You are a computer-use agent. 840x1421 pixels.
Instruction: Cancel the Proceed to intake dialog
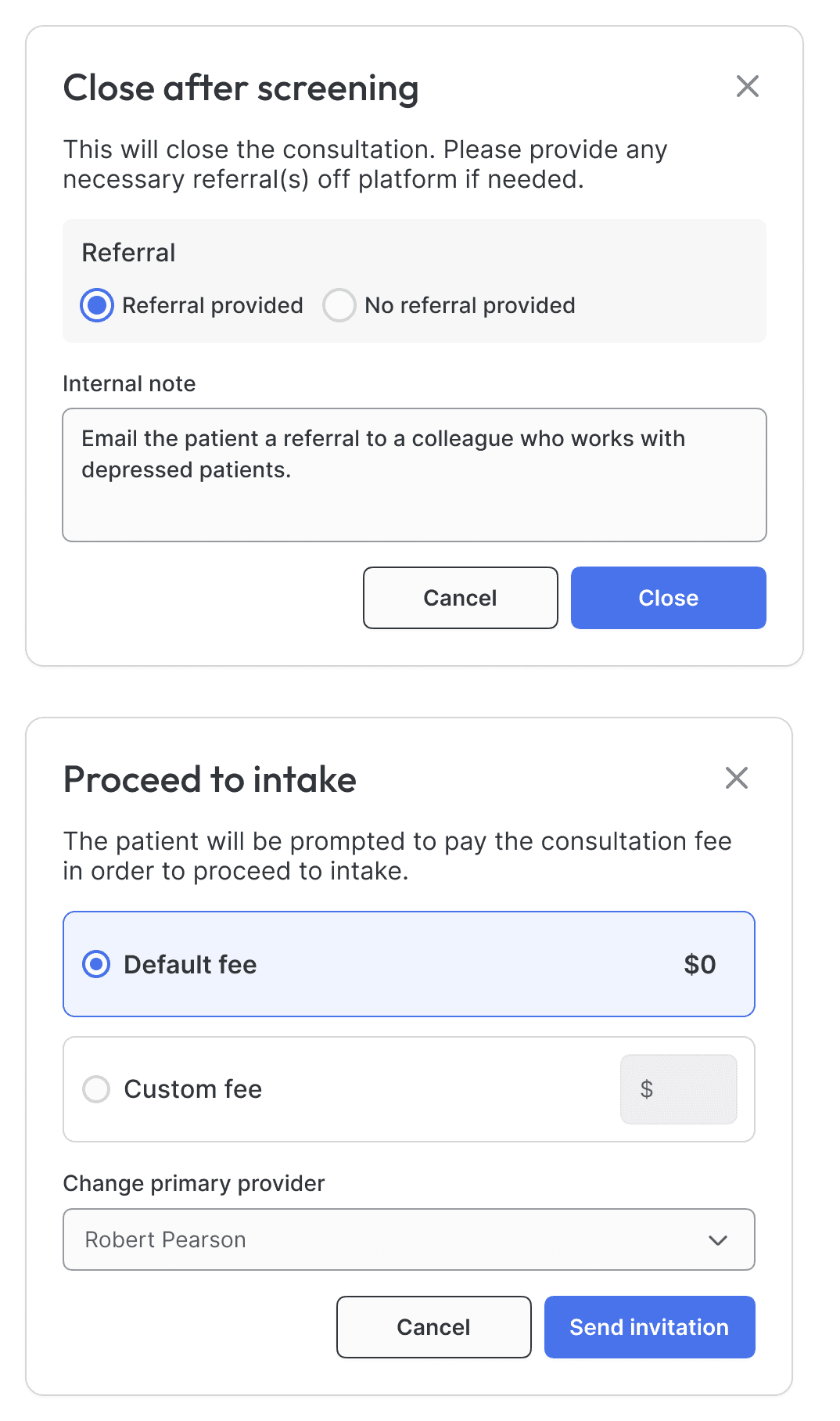433,1327
